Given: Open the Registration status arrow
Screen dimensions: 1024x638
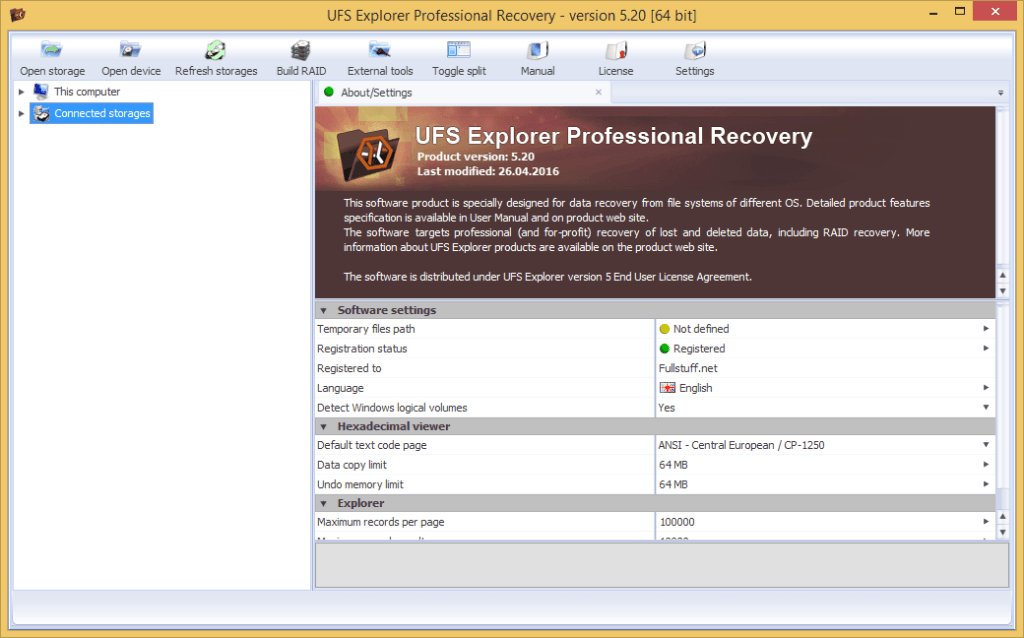Looking at the screenshot, I should click(x=986, y=348).
